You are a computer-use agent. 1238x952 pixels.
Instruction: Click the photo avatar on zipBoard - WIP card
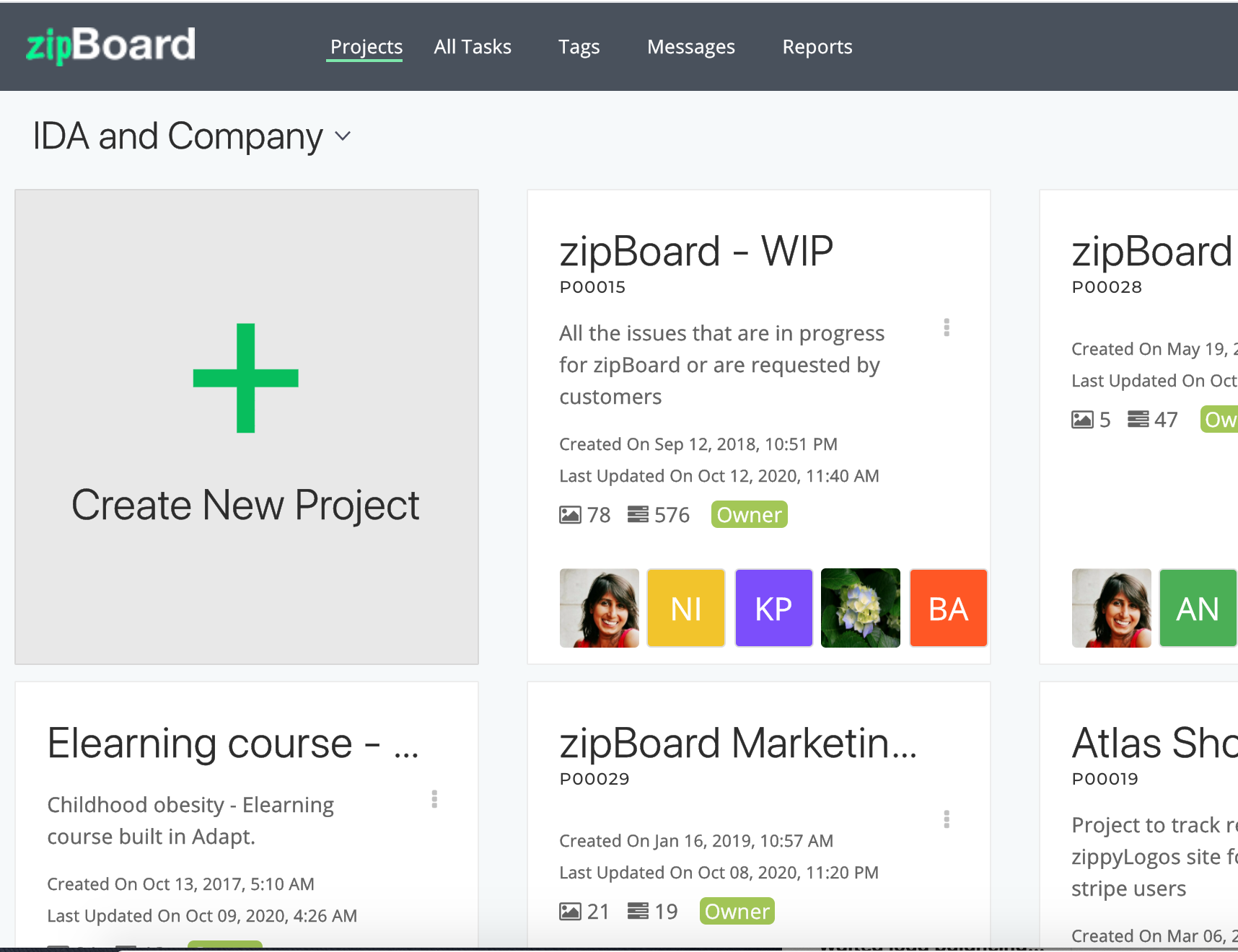click(599, 607)
